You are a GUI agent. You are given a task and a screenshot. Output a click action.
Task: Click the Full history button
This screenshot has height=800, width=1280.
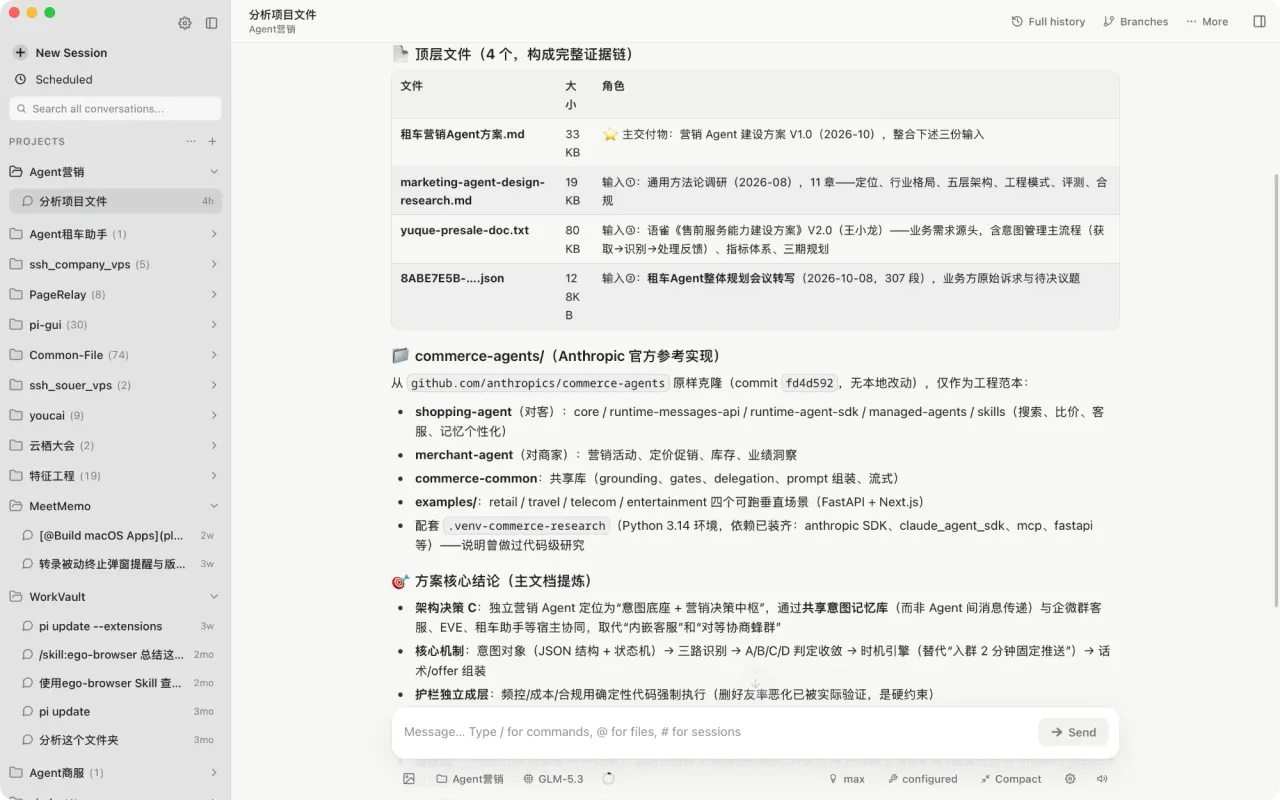[x=1048, y=21]
